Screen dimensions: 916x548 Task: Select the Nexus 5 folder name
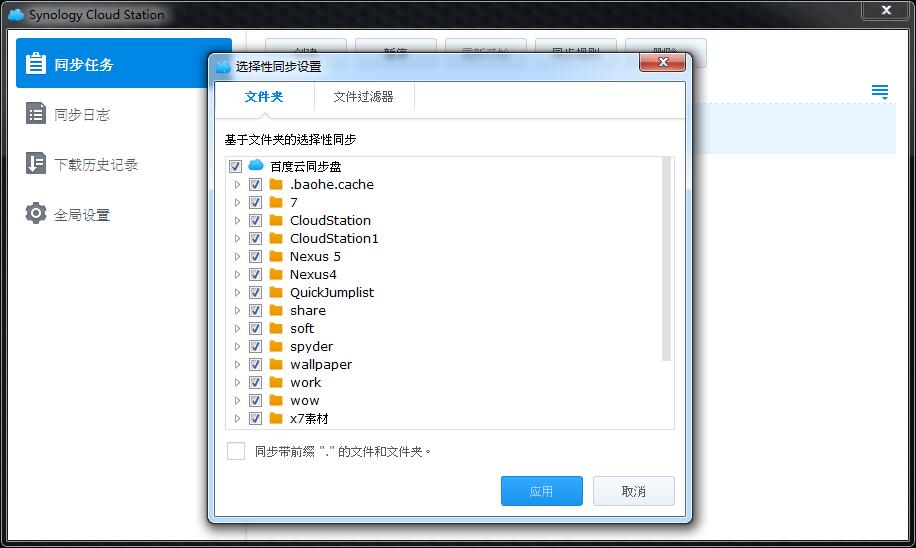315,256
